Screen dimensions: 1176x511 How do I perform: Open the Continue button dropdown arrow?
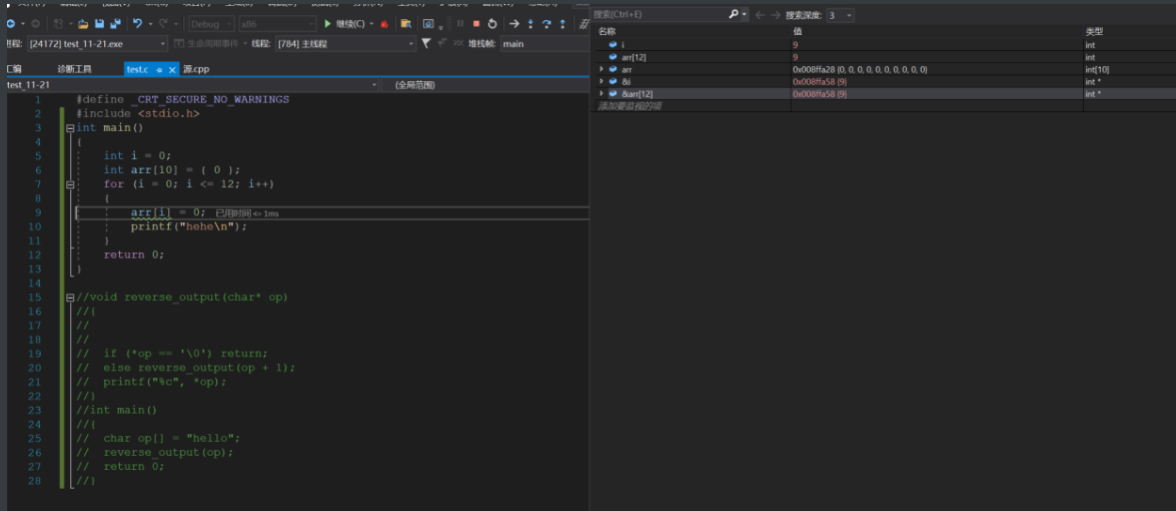pyautogui.click(x=371, y=24)
